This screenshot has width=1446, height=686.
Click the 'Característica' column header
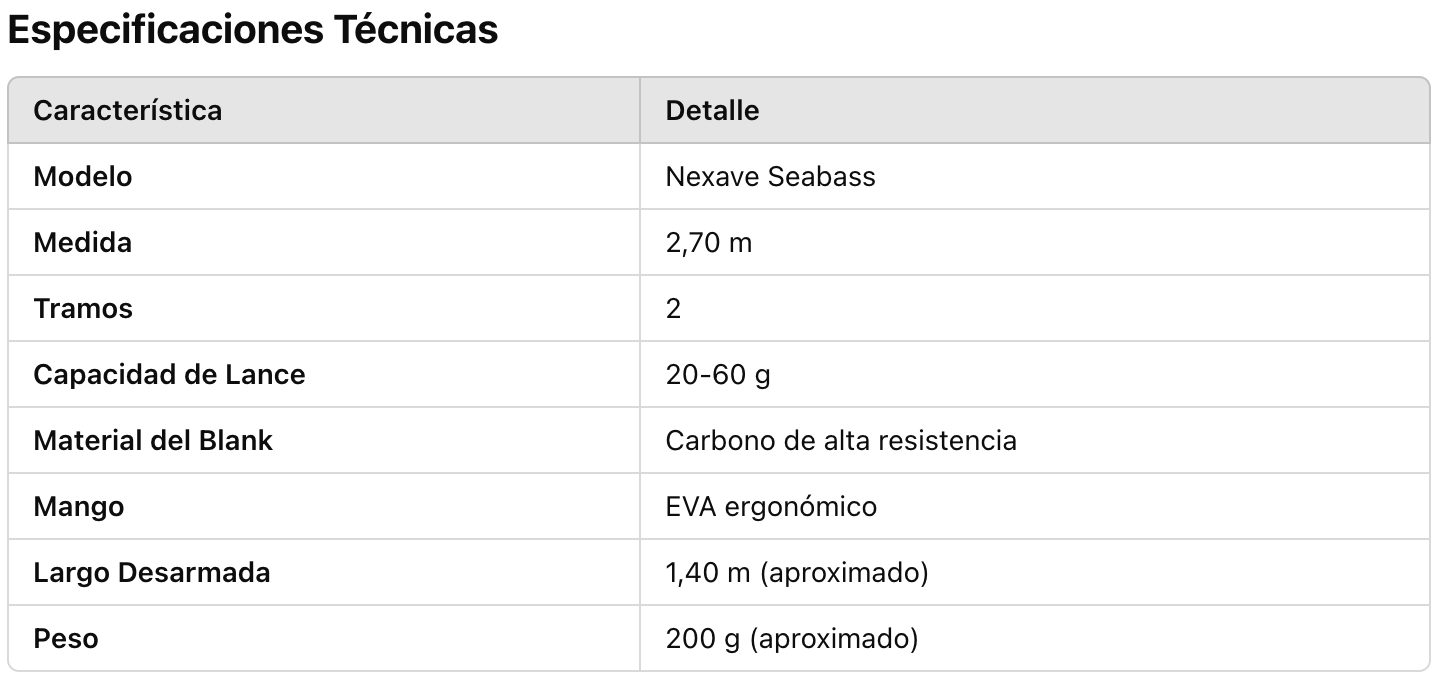(128, 110)
